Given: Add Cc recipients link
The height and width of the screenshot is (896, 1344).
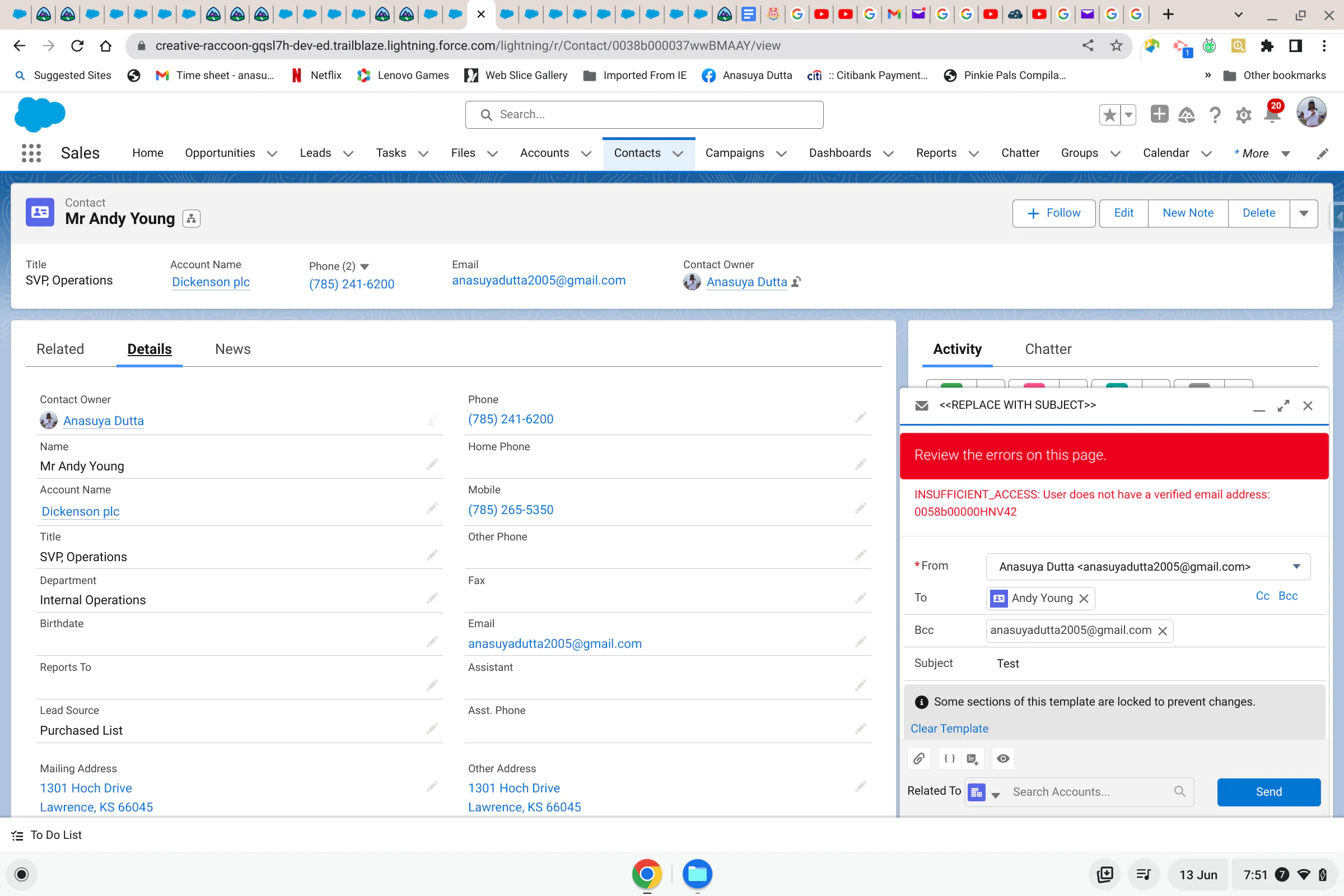Looking at the screenshot, I should click(x=1262, y=596).
